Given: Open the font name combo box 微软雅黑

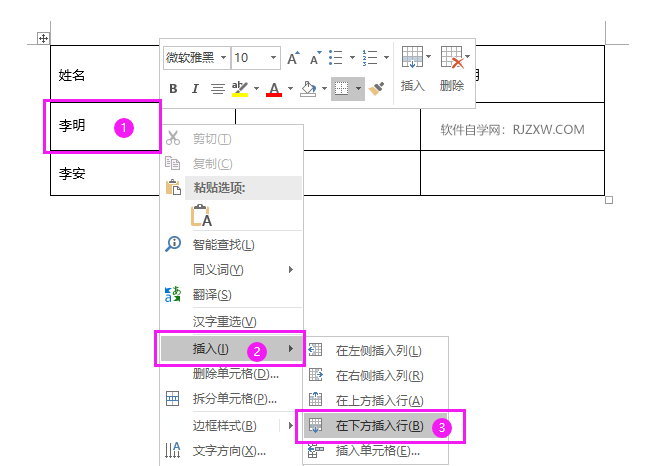Looking at the screenshot, I should point(197,58).
